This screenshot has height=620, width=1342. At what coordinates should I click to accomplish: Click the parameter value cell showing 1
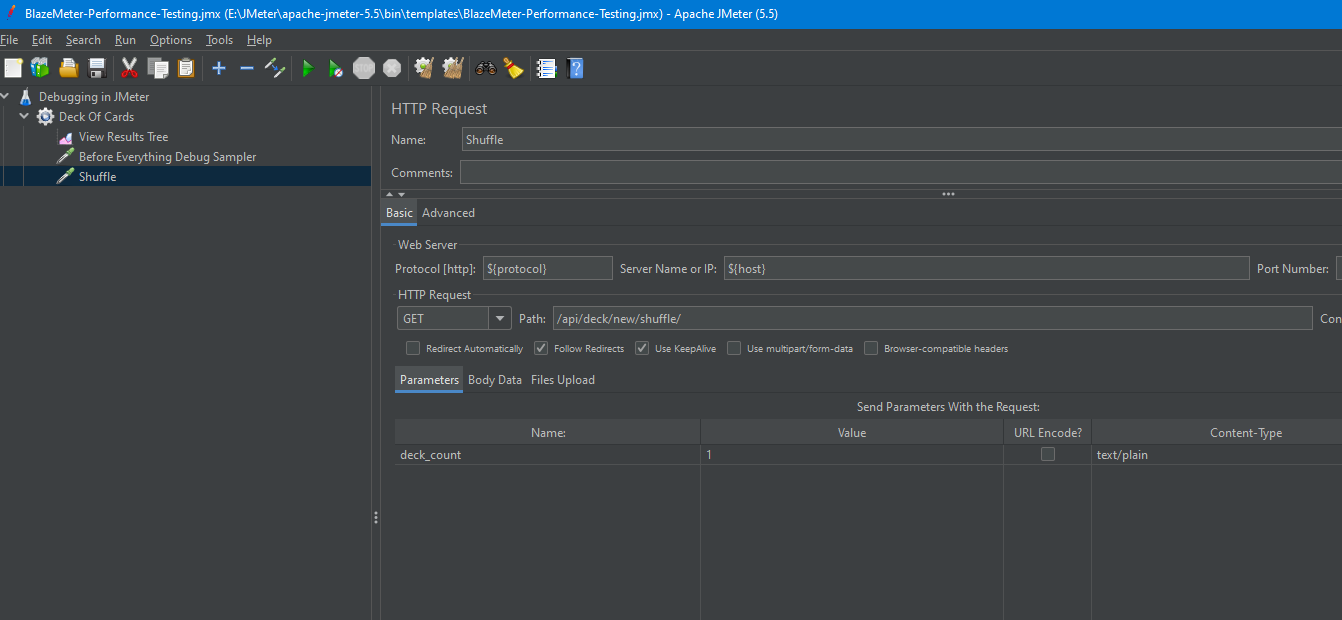(x=852, y=455)
